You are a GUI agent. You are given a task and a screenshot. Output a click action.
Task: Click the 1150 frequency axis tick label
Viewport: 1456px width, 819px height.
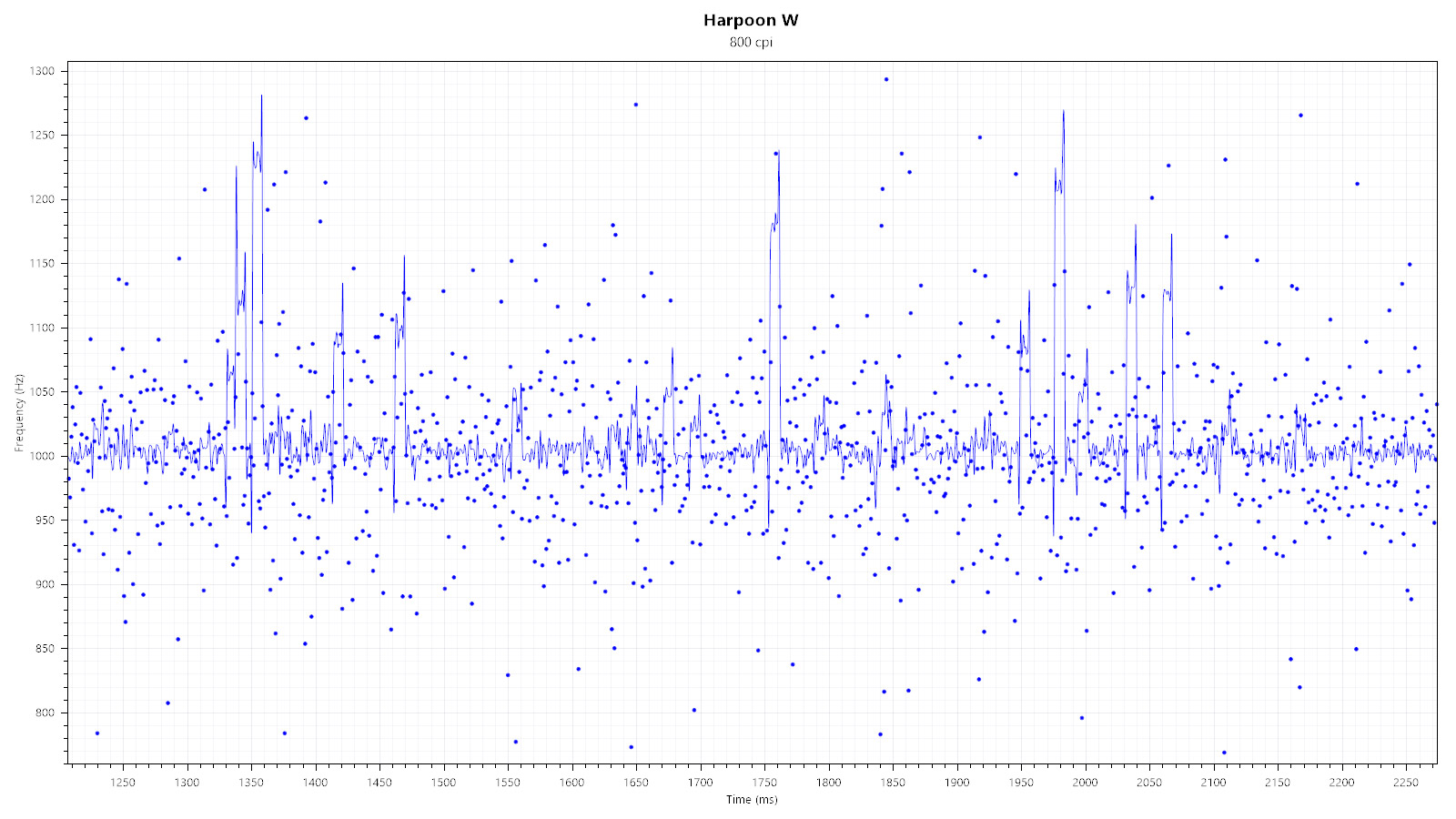pyautogui.click(x=42, y=263)
